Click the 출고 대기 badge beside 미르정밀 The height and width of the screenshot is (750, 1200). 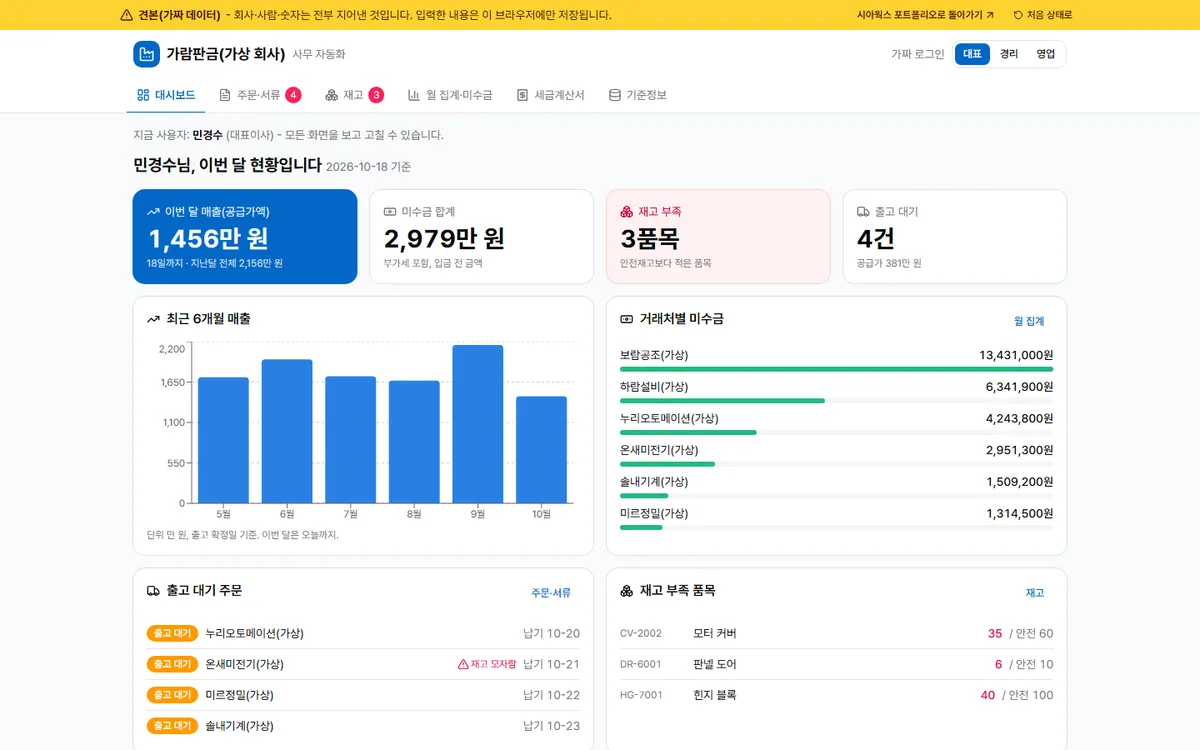click(172, 695)
